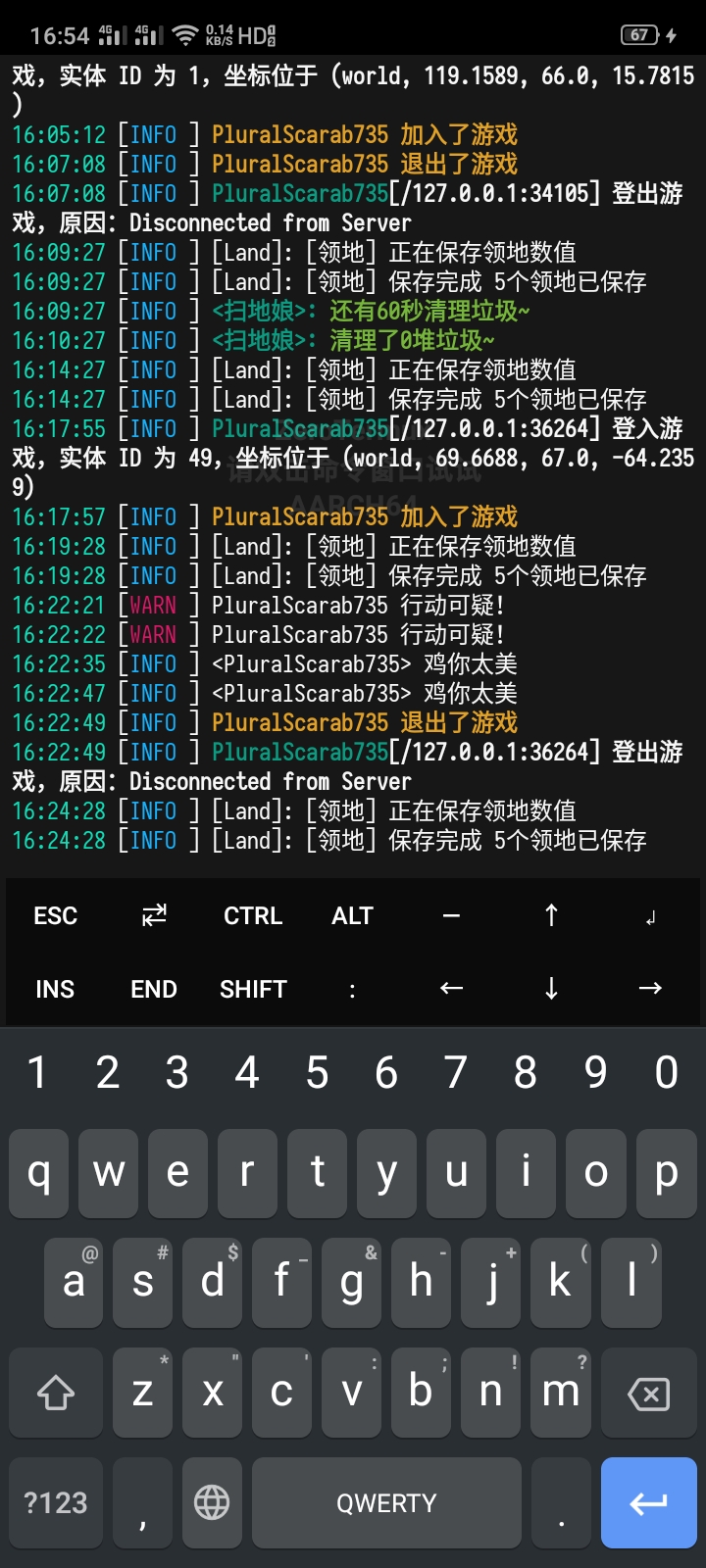Tap number key 1
This screenshot has width=706, height=1568.
pos(37,1072)
